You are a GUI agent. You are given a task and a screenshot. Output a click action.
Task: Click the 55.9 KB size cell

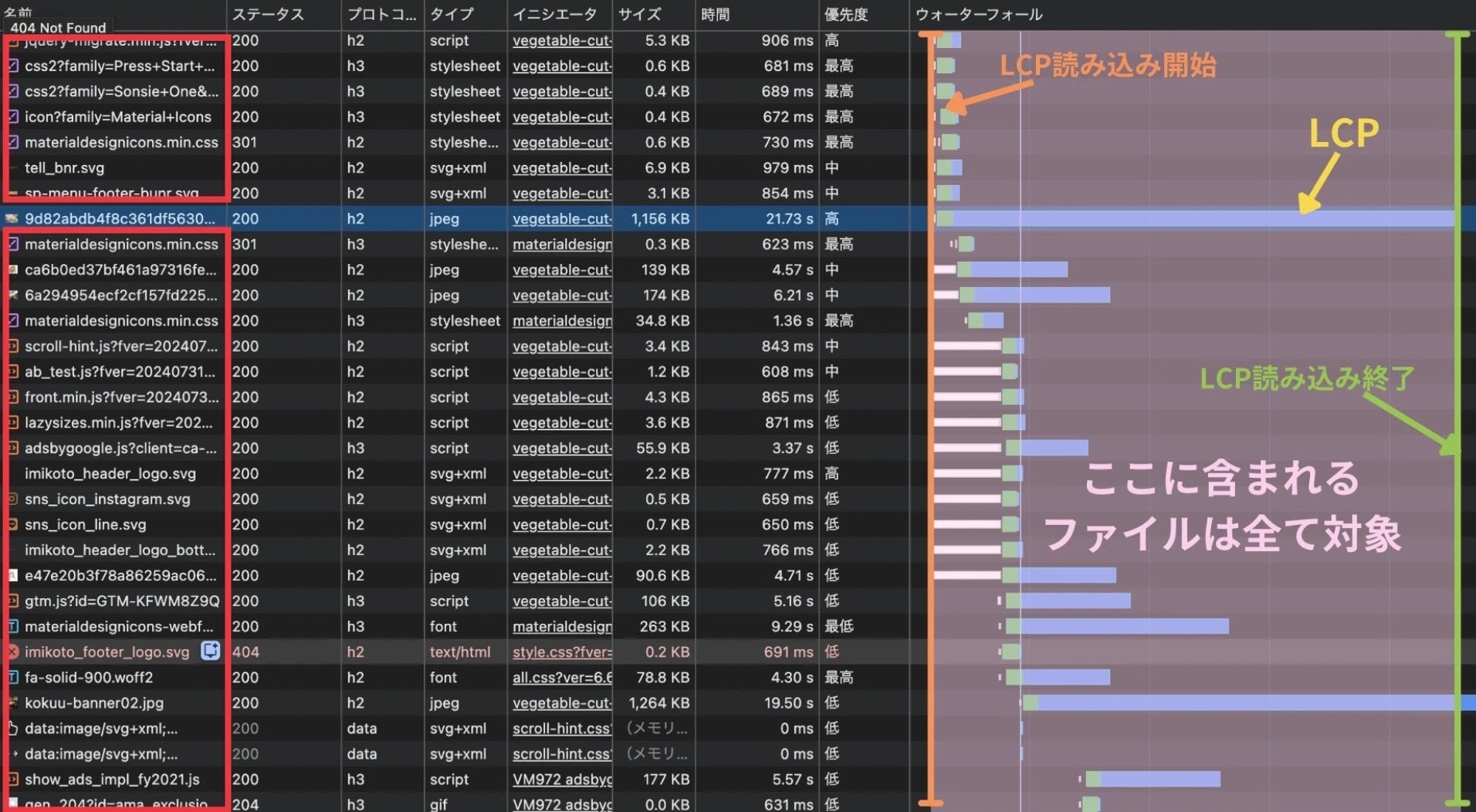pos(663,448)
